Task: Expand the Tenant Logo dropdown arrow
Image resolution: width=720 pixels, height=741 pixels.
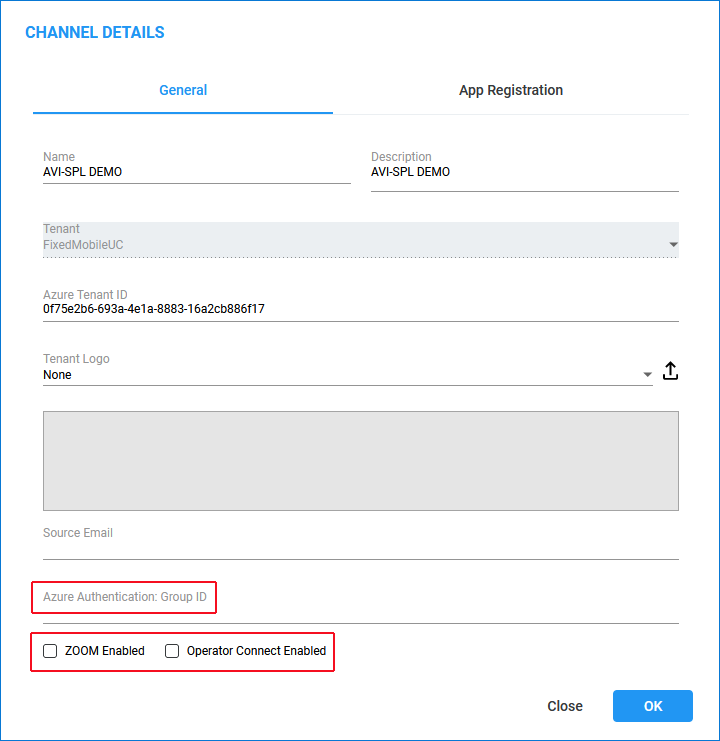Action: 647,374
